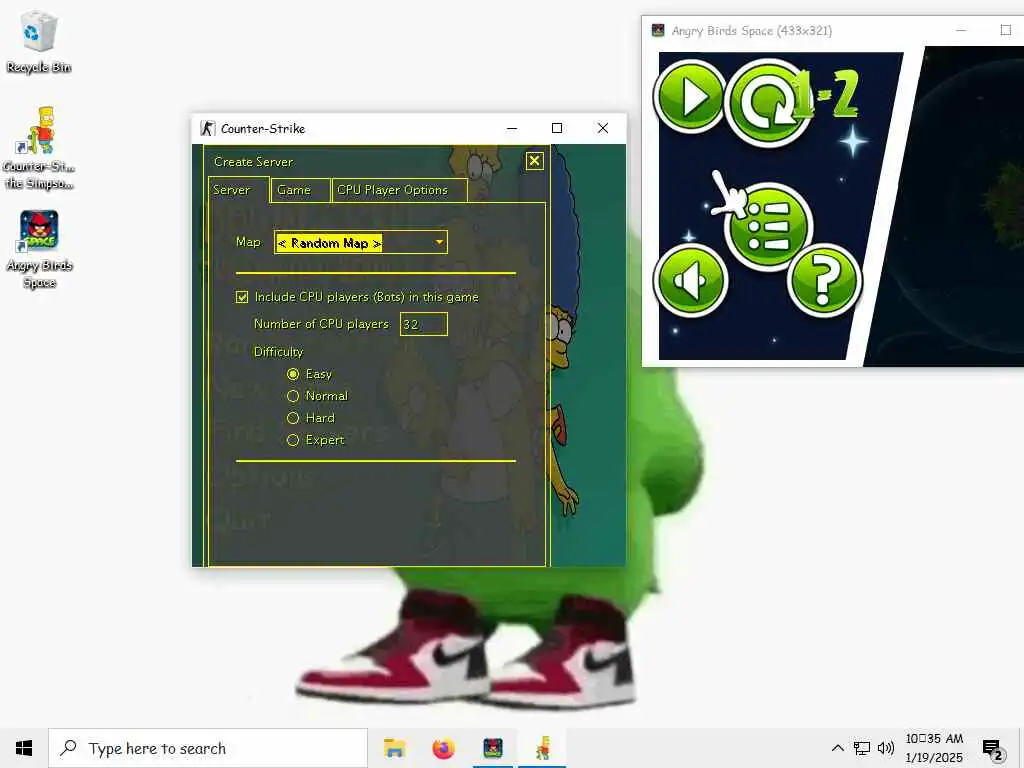
Task: Switch to the Server tab
Action: [x=238, y=190]
